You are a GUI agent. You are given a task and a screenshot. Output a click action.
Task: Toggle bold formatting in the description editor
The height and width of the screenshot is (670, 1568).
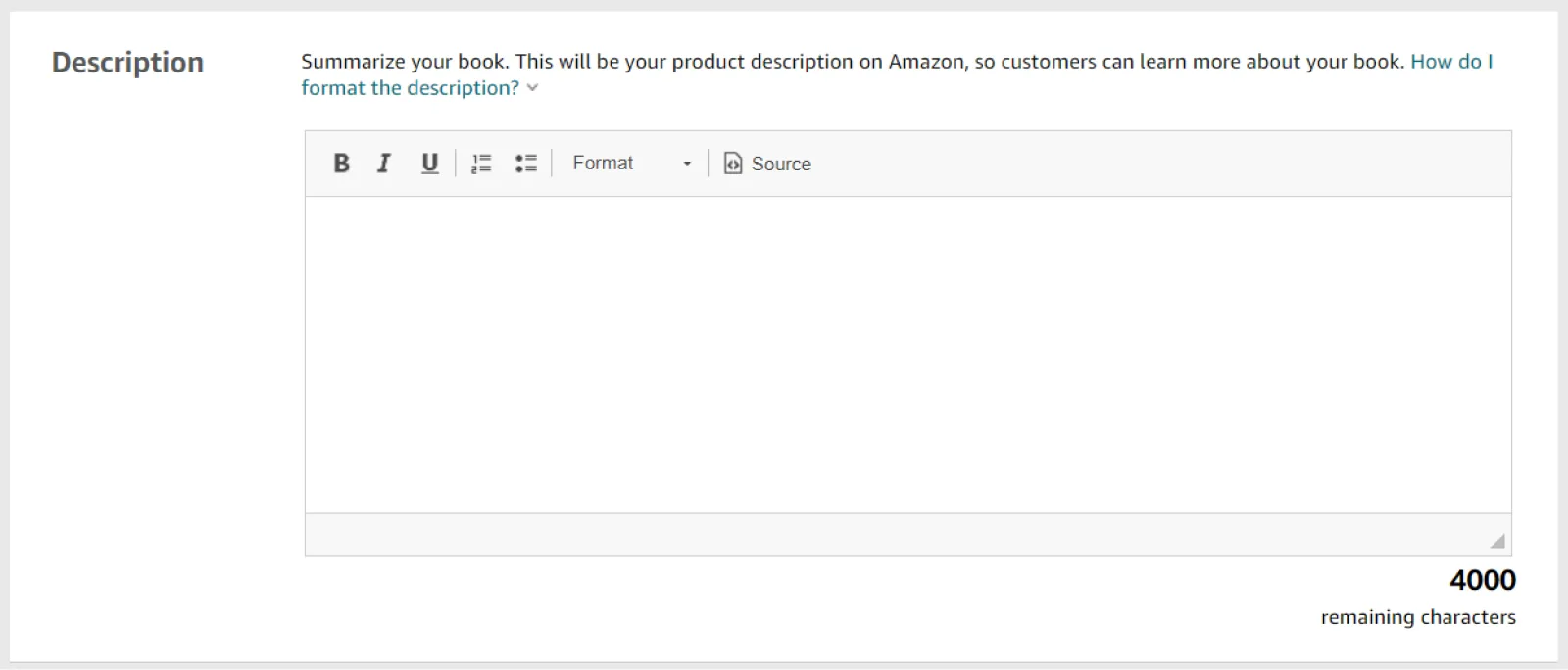click(341, 164)
